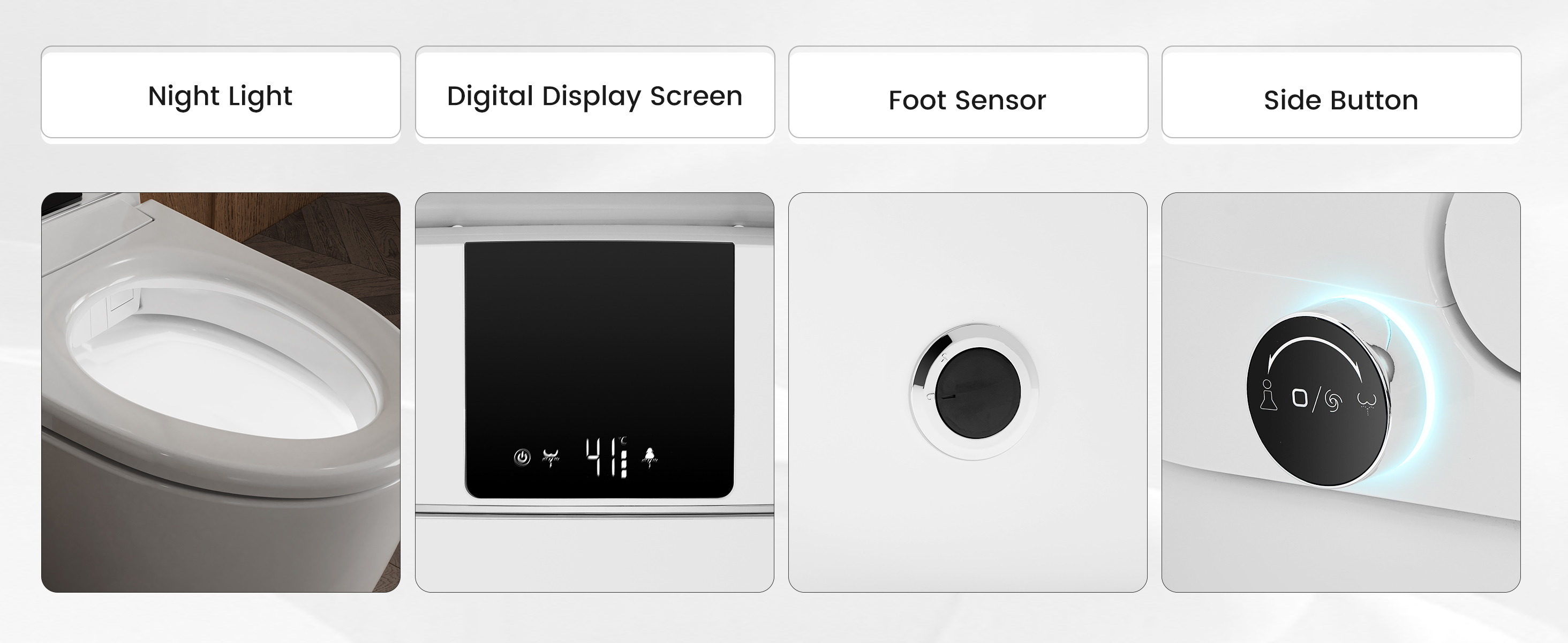
Task: Tap the power icon on the display panel
Action: click(522, 457)
